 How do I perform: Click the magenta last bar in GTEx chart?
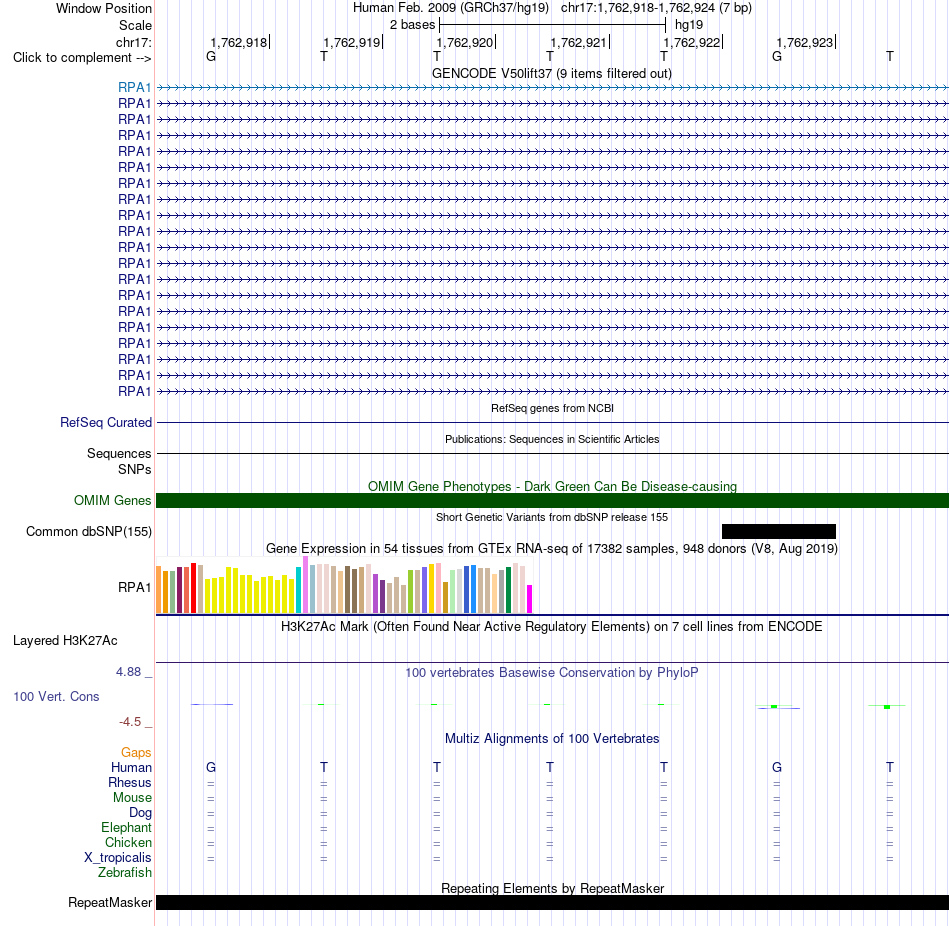tap(530, 599)
